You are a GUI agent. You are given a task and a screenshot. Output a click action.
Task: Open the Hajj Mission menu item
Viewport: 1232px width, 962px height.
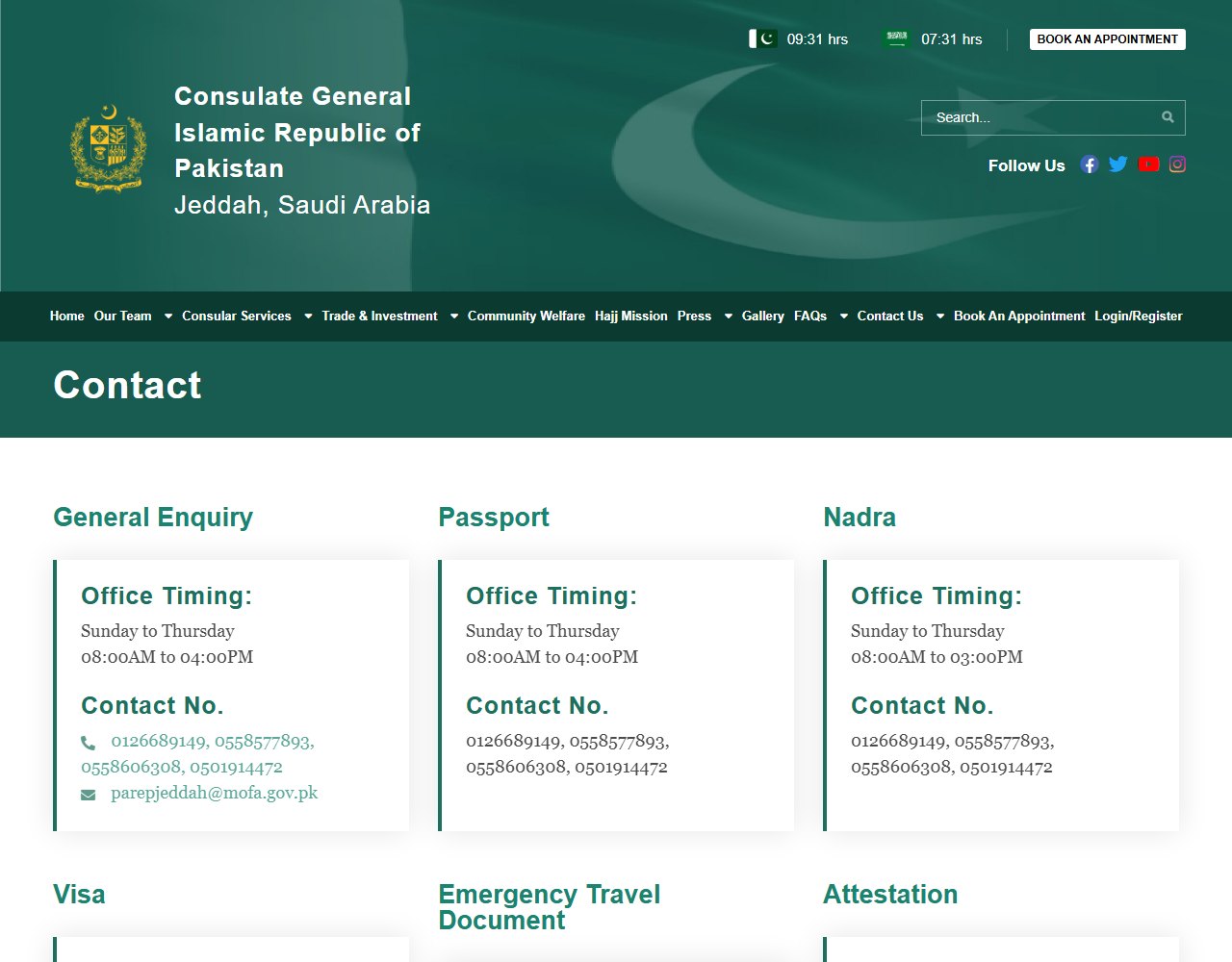pos(631,316)
